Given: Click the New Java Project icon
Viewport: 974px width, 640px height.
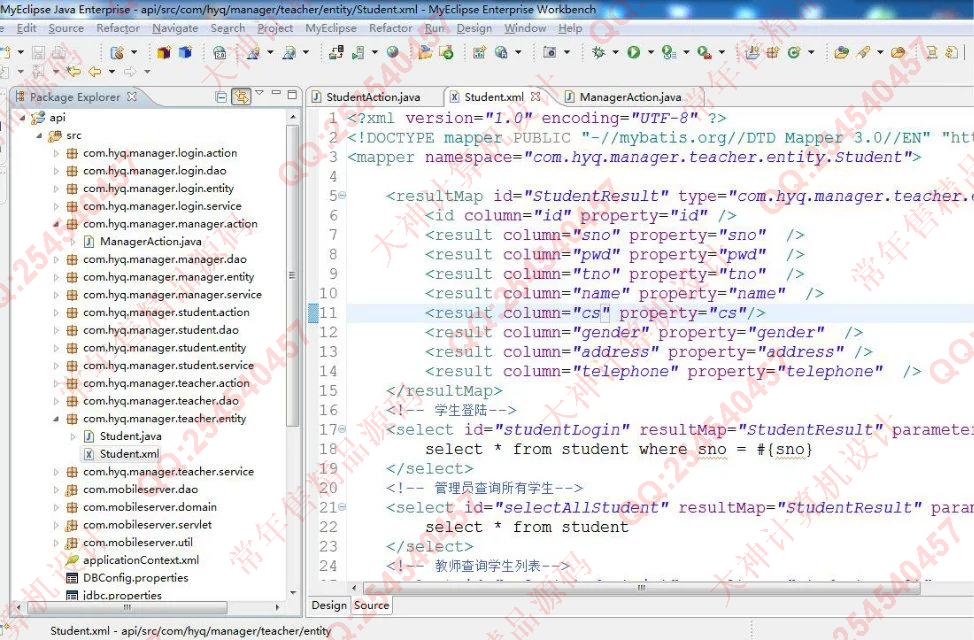Looking at the screenshot, I should coord(752,53).
